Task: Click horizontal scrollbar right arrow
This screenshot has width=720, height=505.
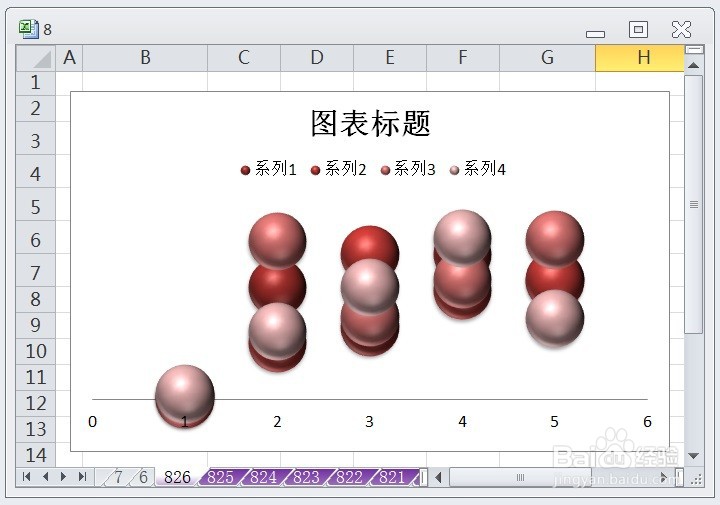Action: coord(664,477)
